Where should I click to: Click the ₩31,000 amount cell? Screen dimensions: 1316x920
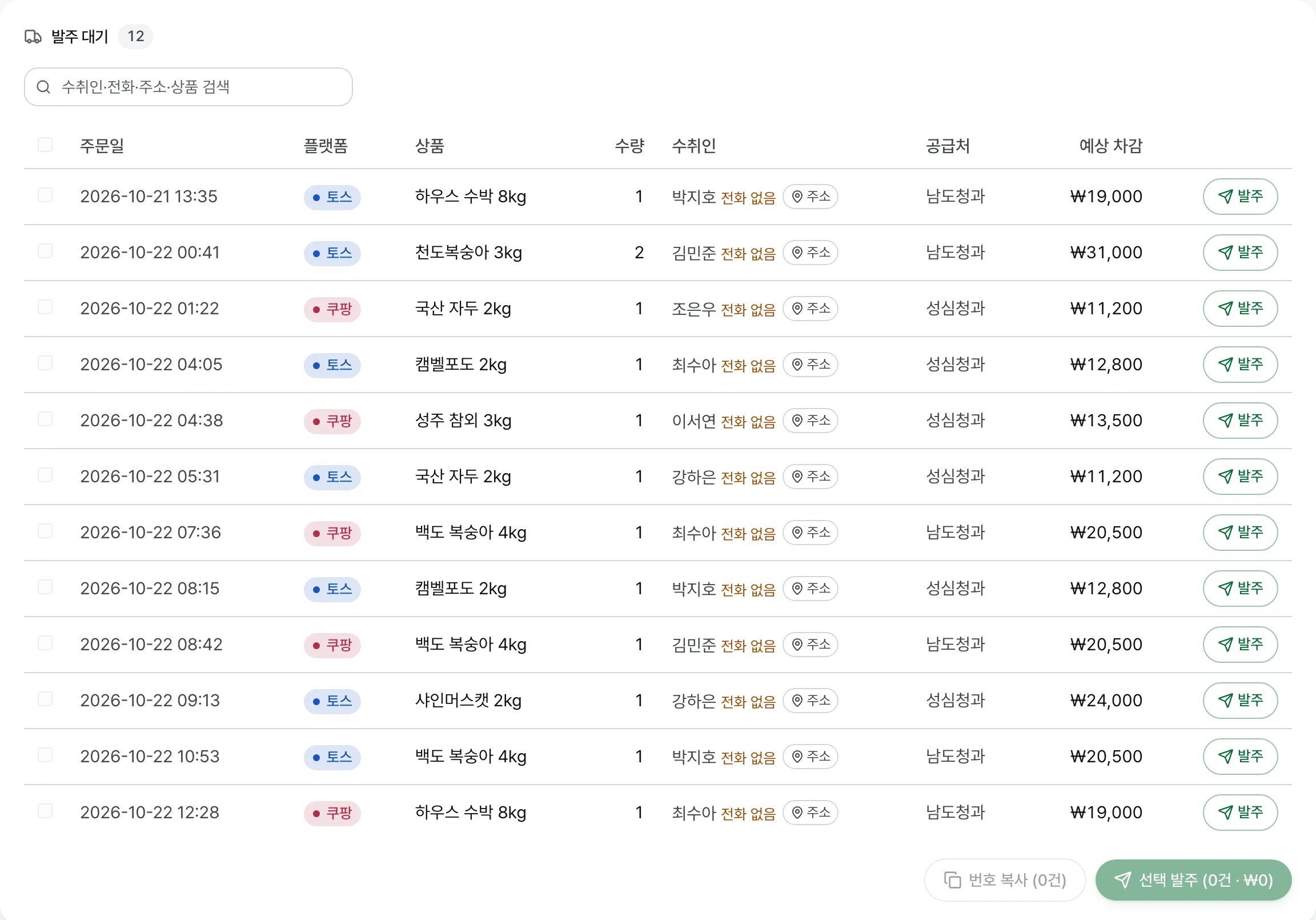click(1106, 253)
